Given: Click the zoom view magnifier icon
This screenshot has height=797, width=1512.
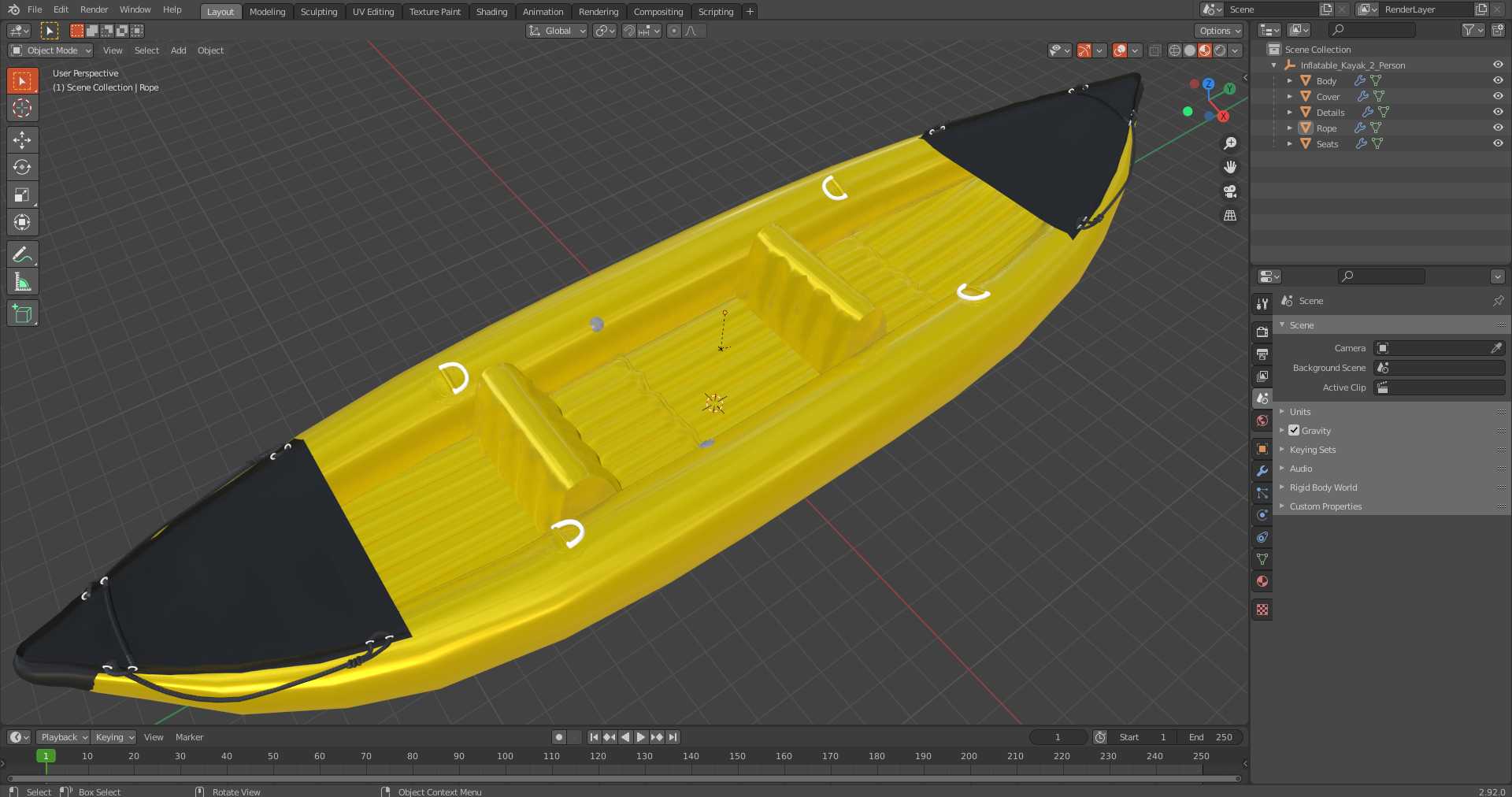Looking at the screenshot, I should click(x=1230, y=143).
